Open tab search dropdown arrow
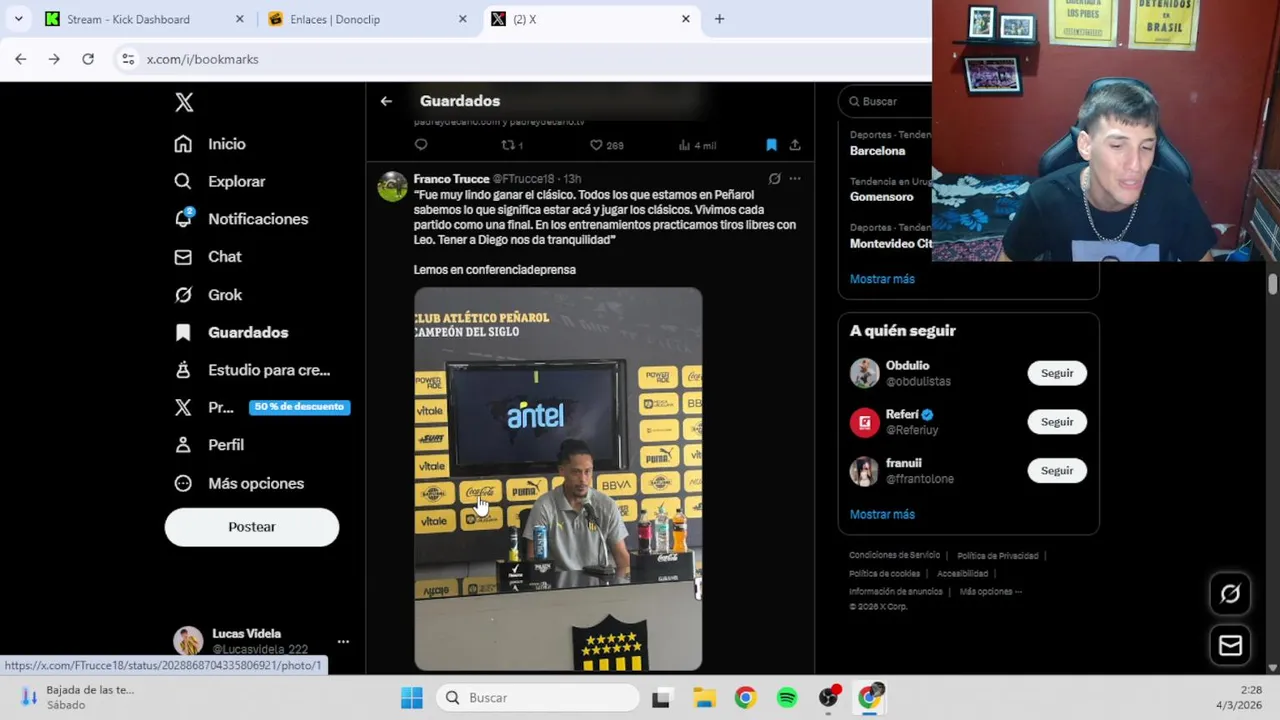Viewport: 1280px width, 720px height. [18, 19]
